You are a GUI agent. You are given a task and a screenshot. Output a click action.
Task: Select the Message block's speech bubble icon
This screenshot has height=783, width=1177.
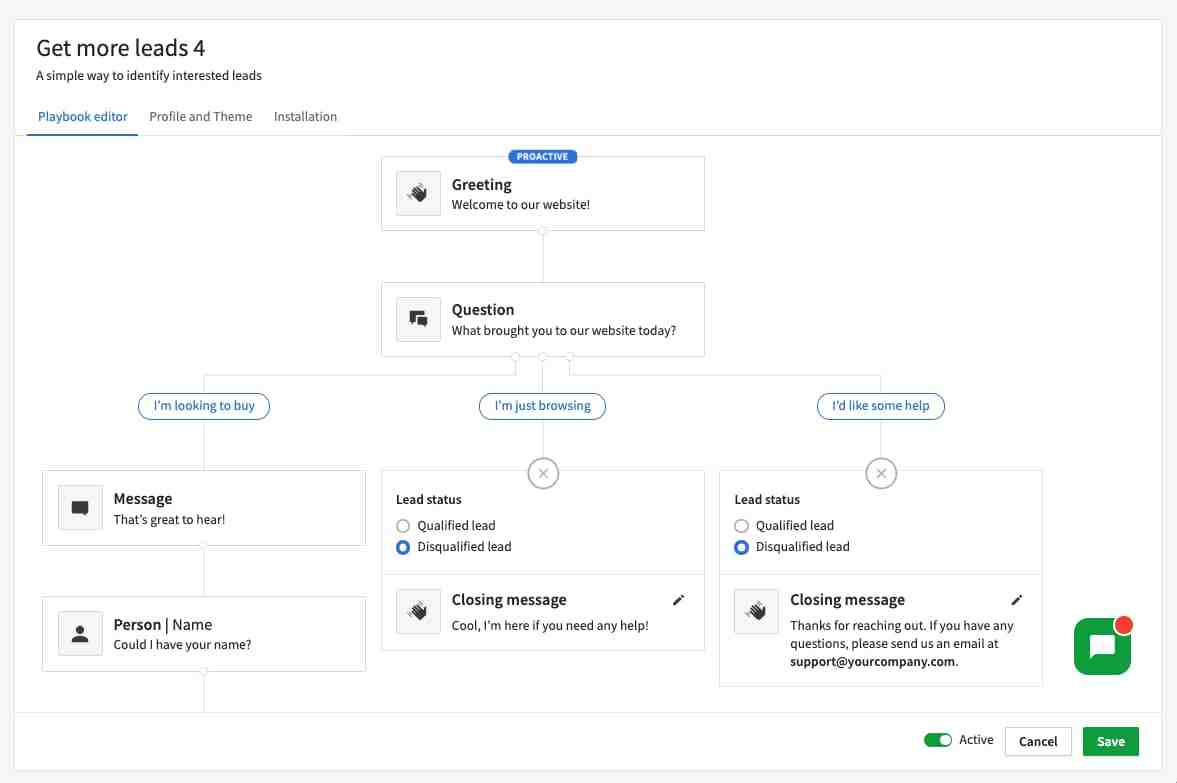coord(79,508)
